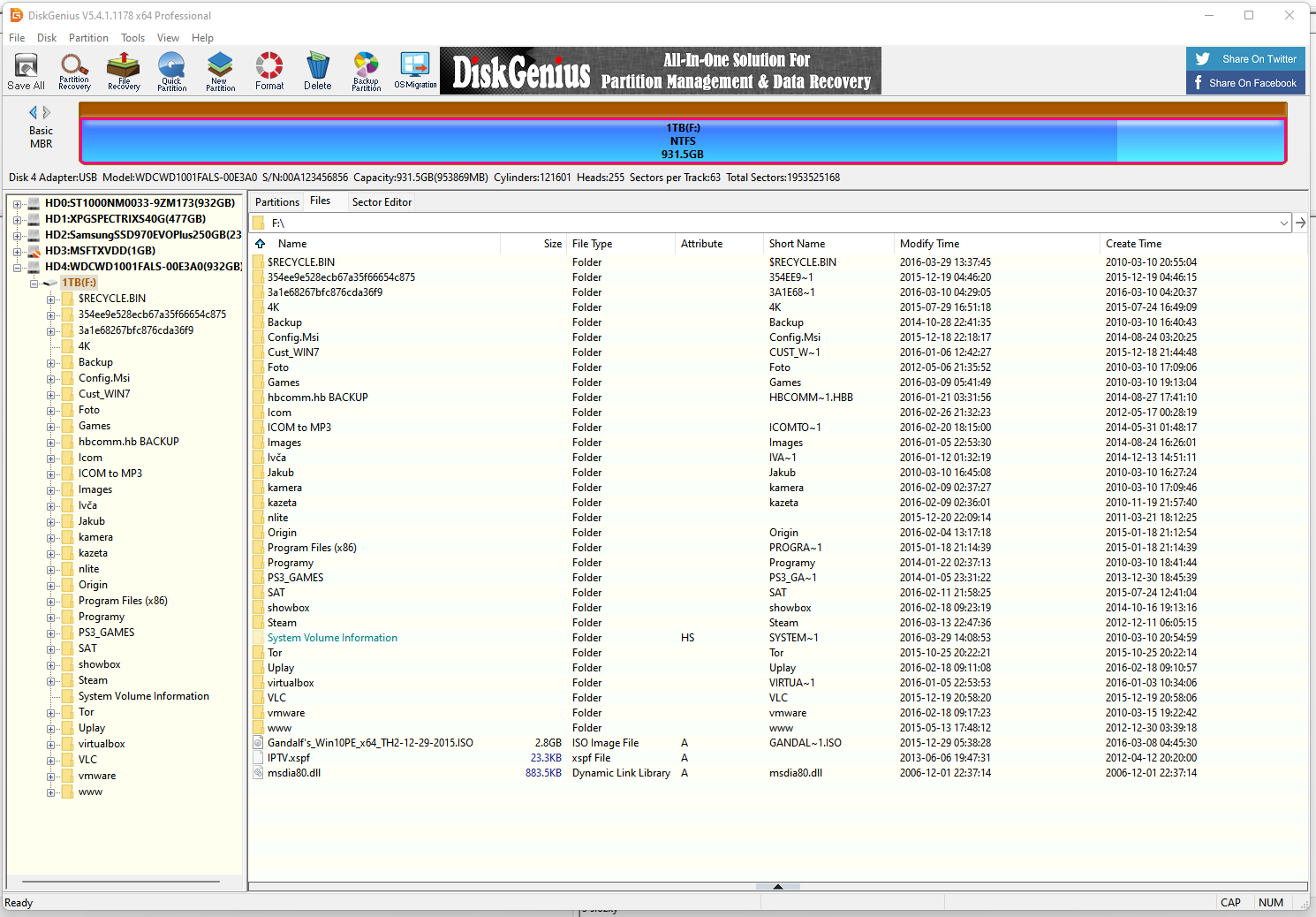Click the Quick Partition icon

(171, 71)
